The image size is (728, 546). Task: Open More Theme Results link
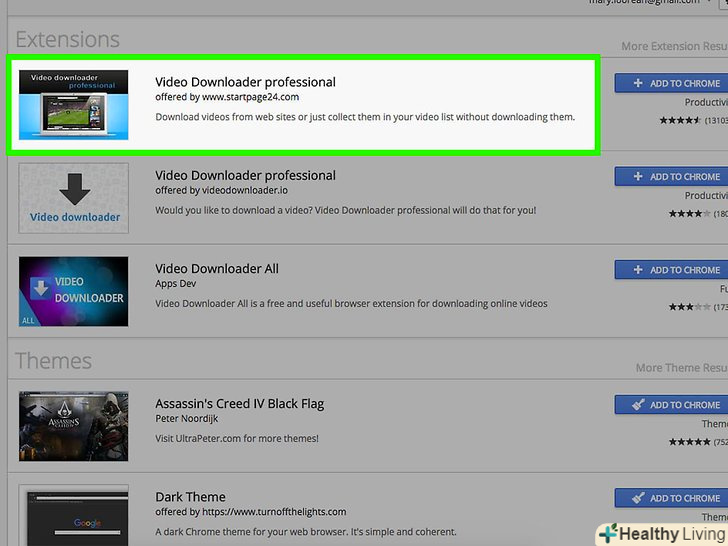click(x=681, y=368)
